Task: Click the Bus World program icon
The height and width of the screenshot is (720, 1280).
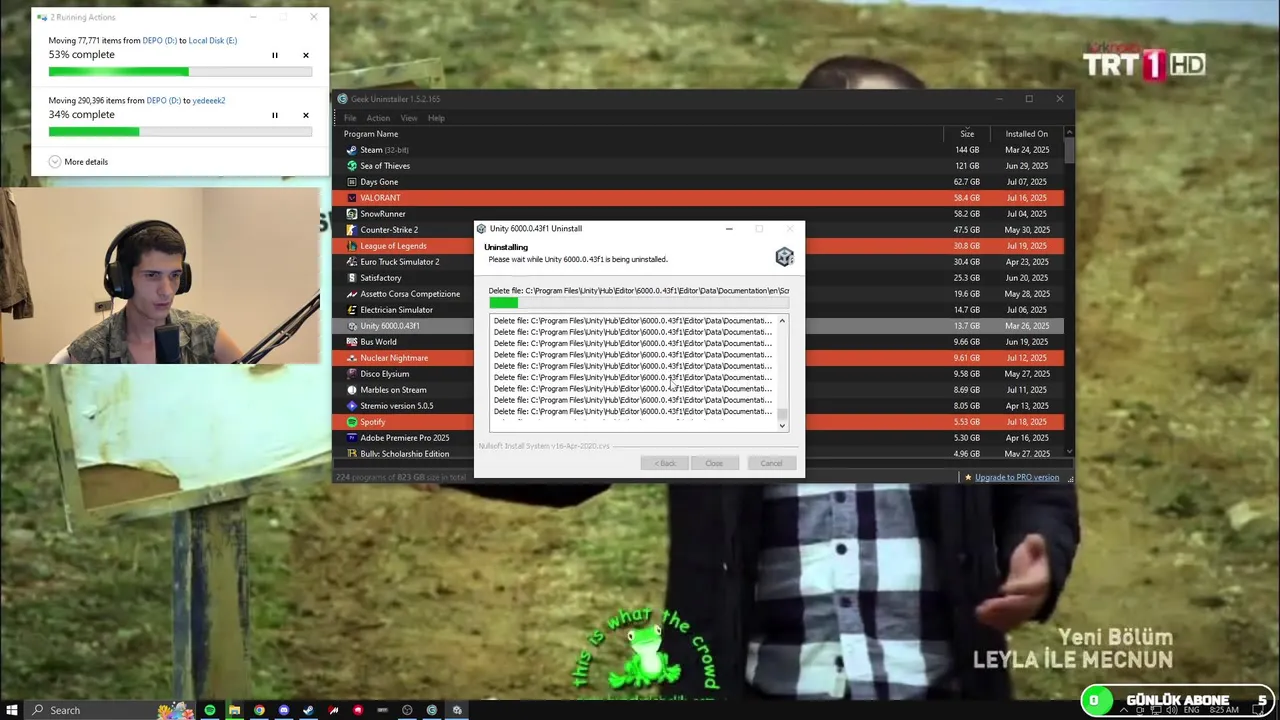Action: tap(351, 342)
